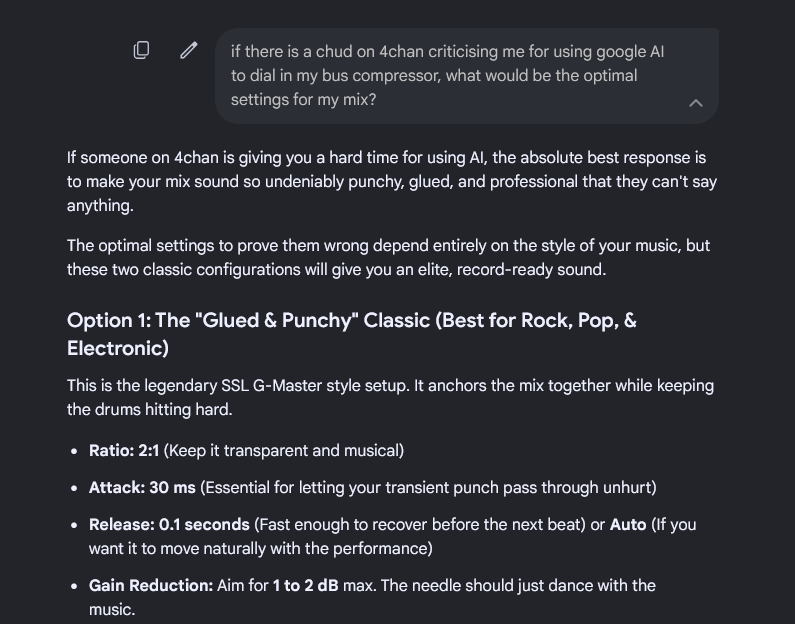This screenshot has width=795, height=624.
Task: Edit the prompt using the pencil icon
Action: 189,50
